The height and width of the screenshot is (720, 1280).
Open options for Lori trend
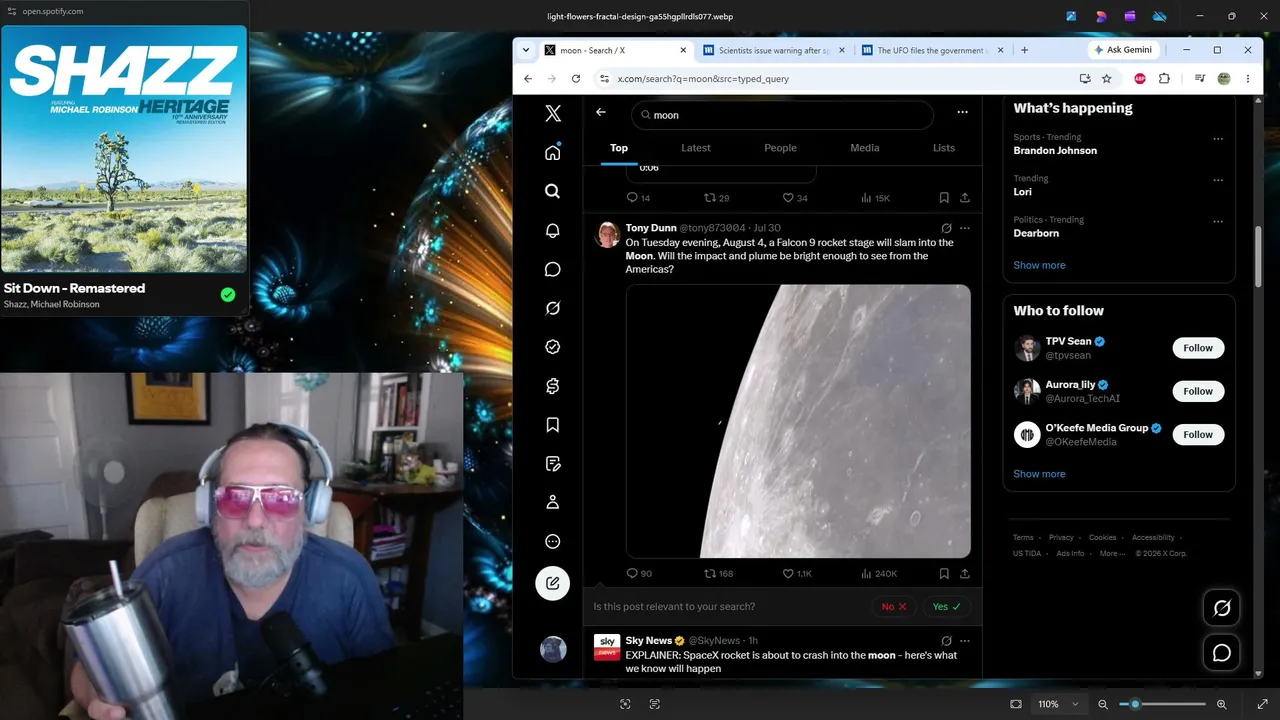[x=1218, y=181]
